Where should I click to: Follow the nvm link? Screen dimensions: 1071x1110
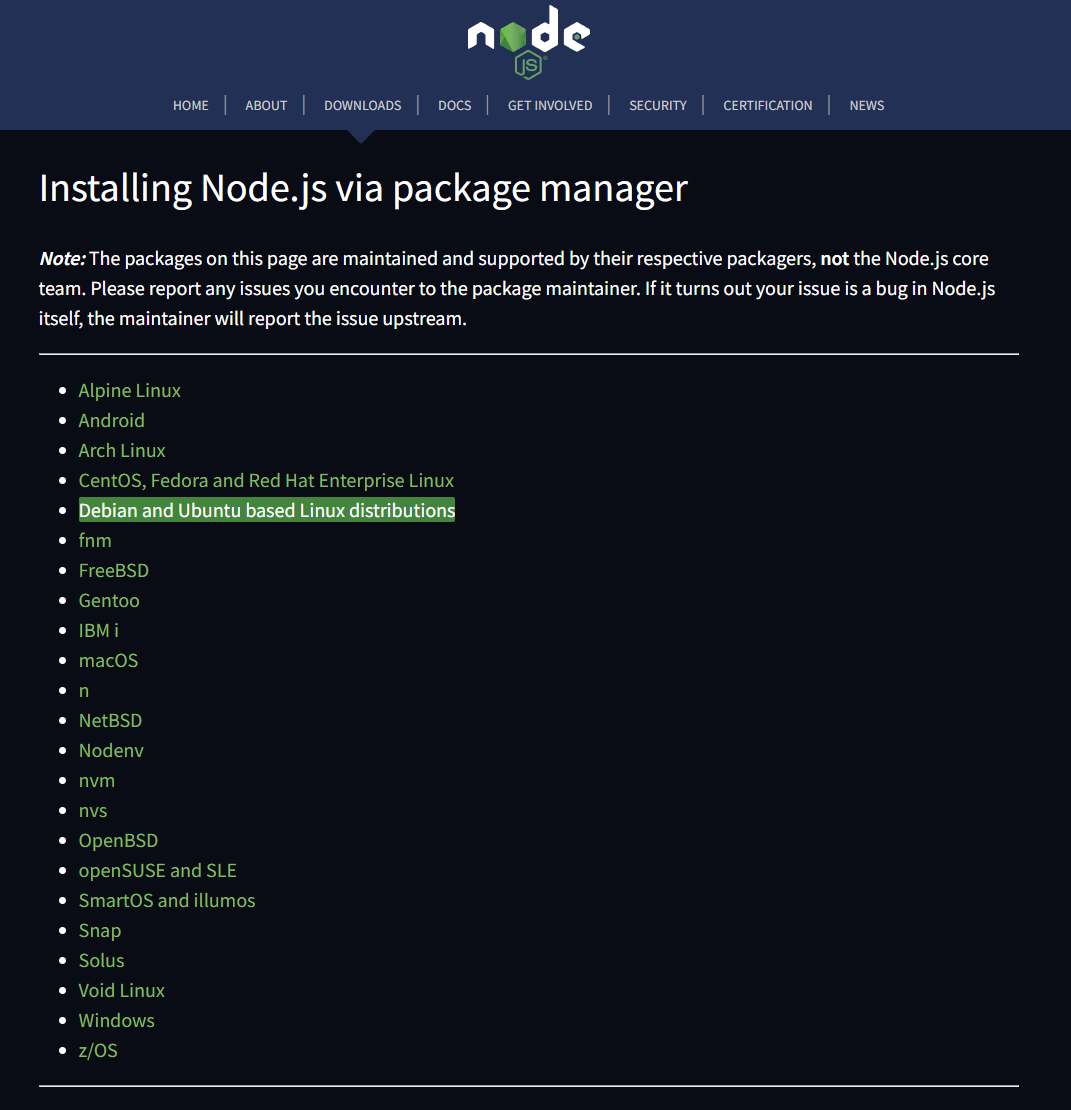coord(96,780)
